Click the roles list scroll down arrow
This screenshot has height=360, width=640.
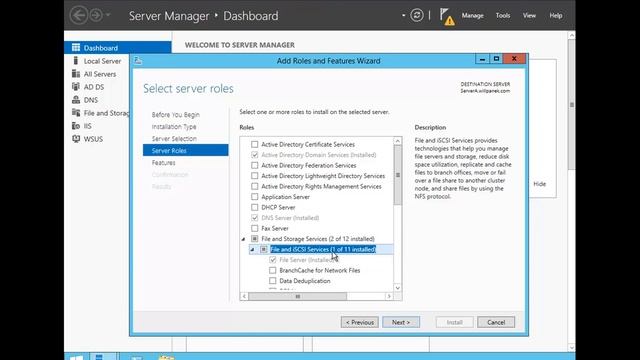[398, 288]
